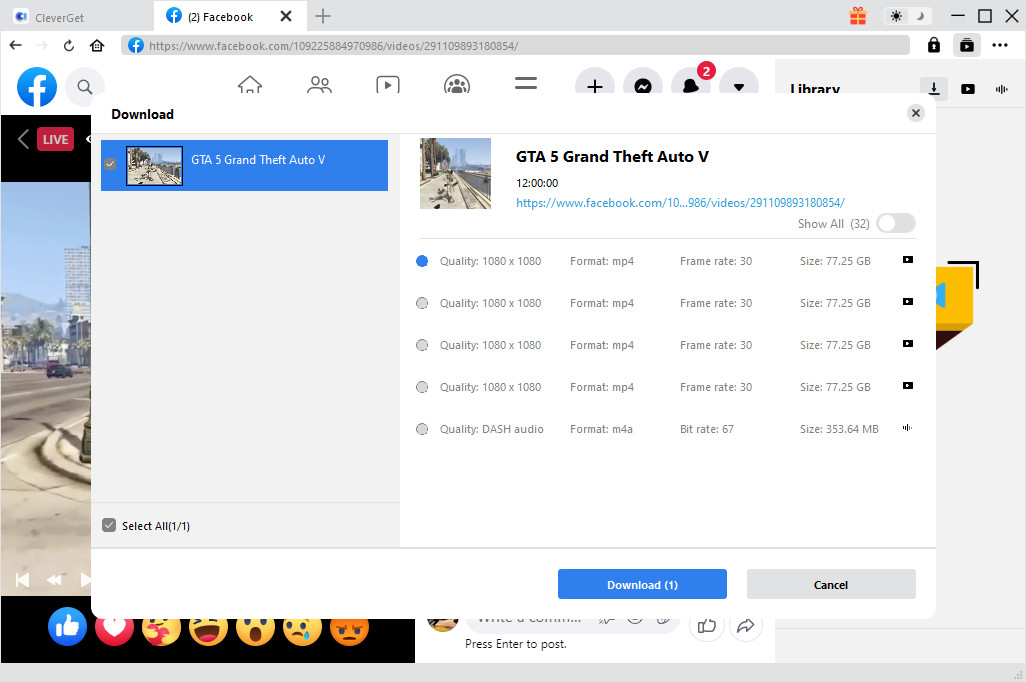Click audio icon on DASH audio row
Screen dimensions: 1026x682
(x=907, y=427)
